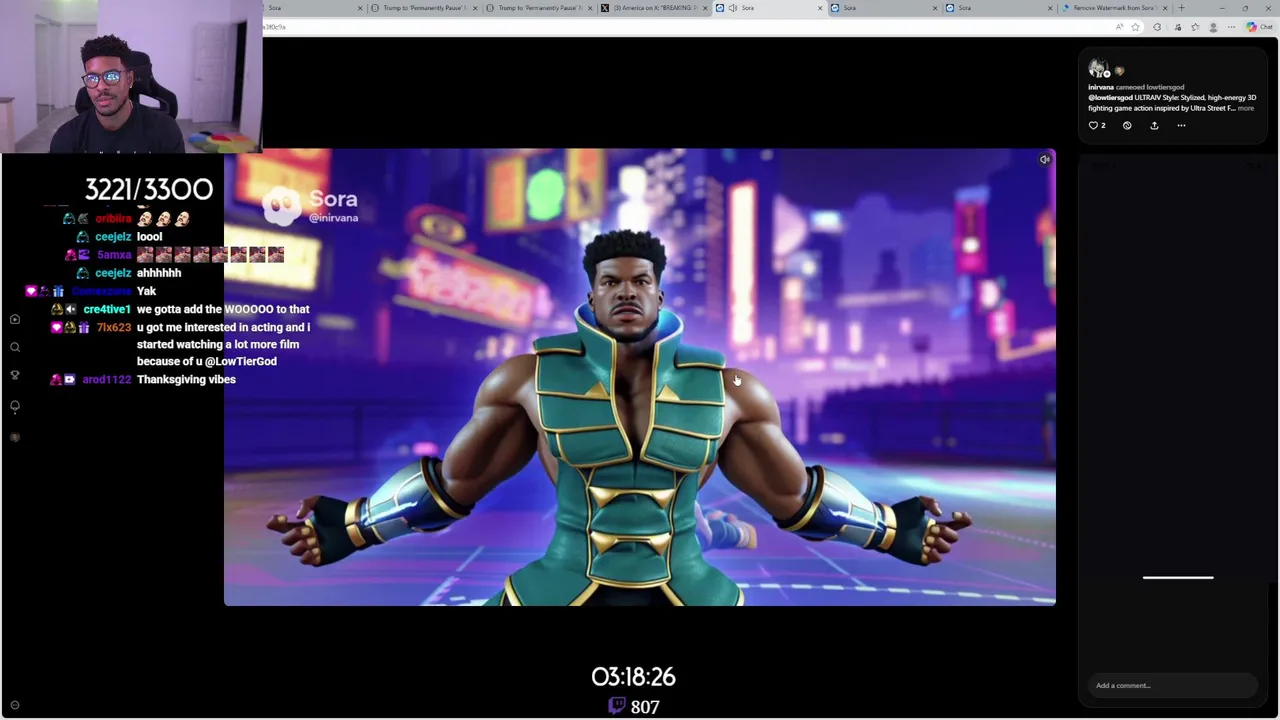This screenshot has width=1280, height=720.
Task: Click the browser extensions icon in toolbar
Action: [x=1157, y=27]
